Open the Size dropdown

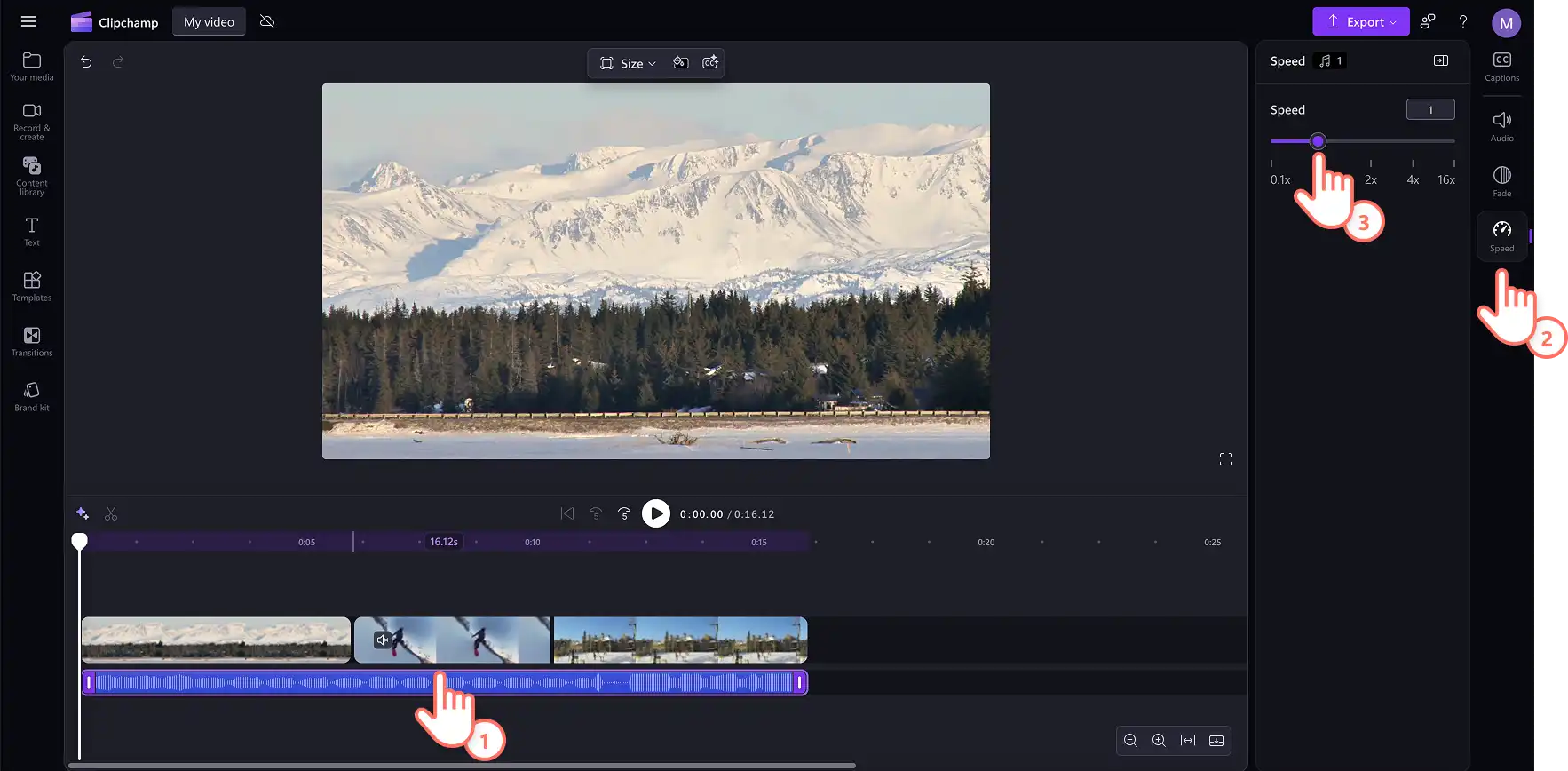[x=628, y=63]
